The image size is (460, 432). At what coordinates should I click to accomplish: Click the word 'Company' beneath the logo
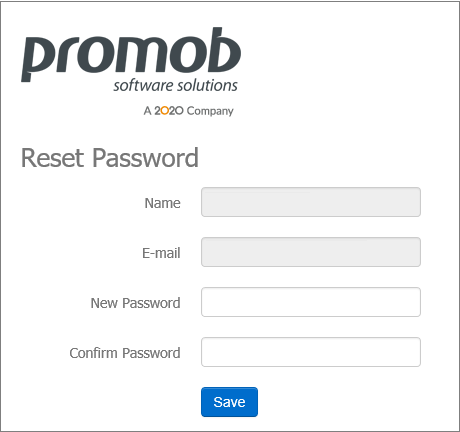coord(210,111)
